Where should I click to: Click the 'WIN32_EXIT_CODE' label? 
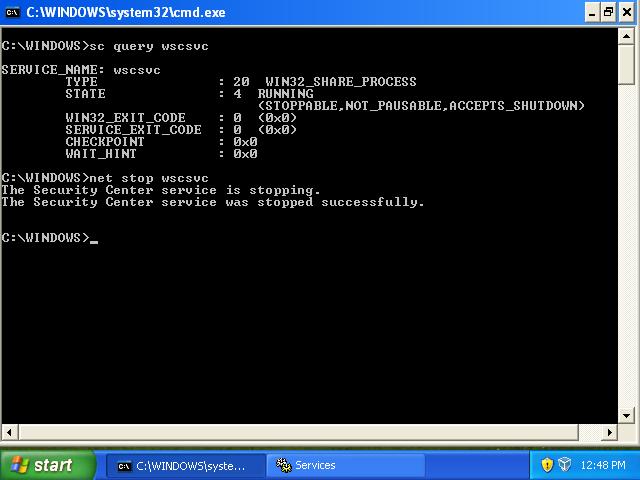tap(125, 118)
